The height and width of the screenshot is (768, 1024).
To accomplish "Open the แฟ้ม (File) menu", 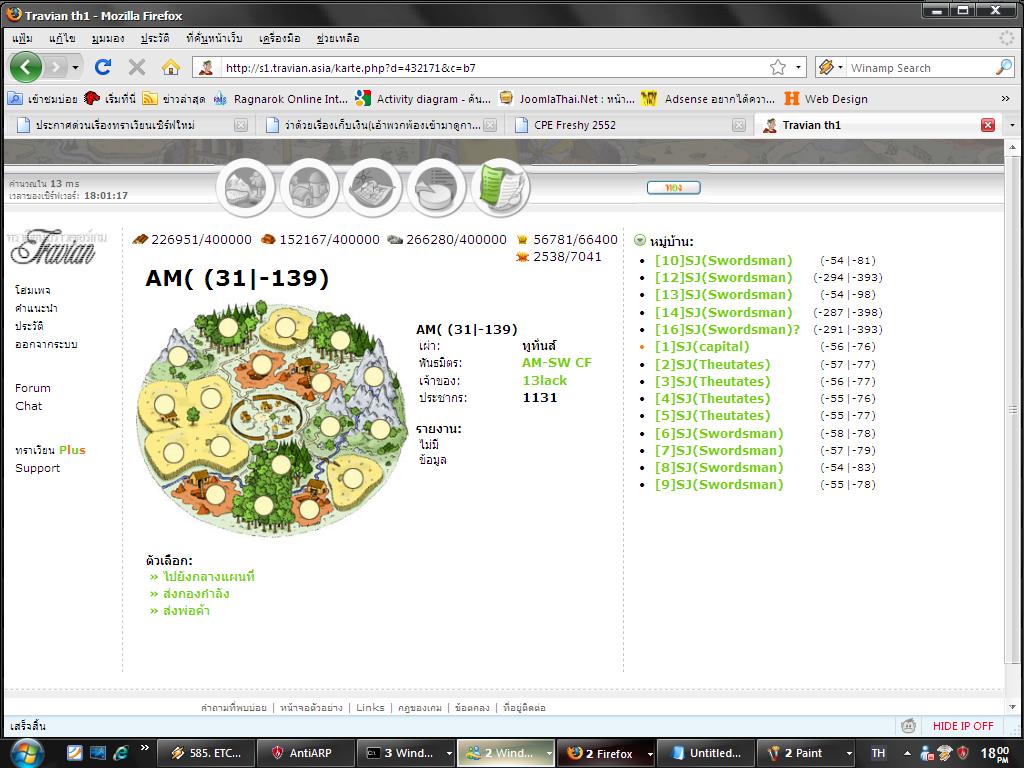I will (22, 38).
